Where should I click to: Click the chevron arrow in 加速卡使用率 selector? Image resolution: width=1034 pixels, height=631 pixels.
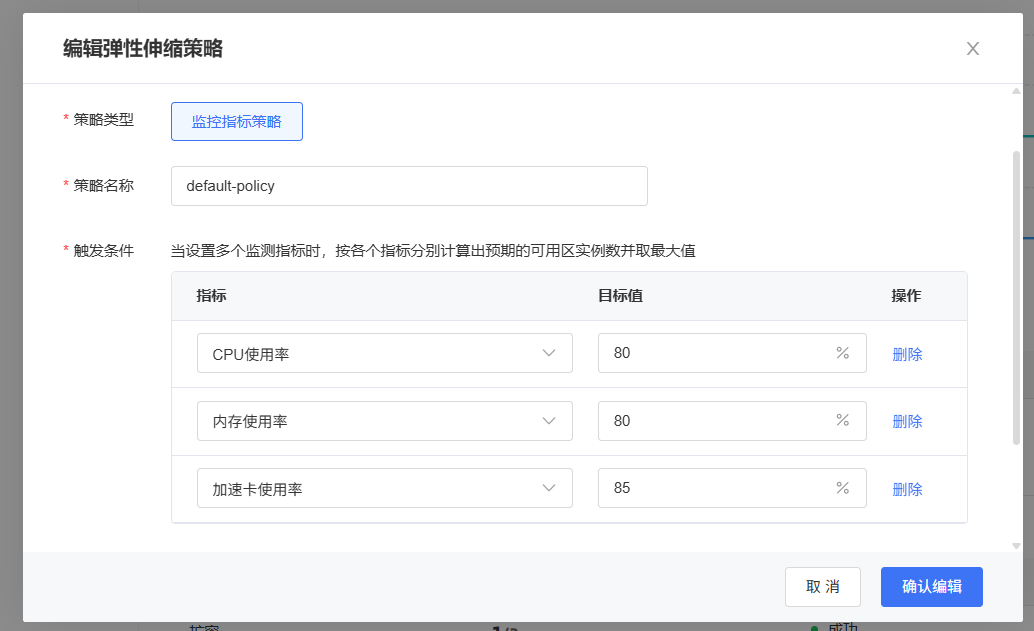pyautogui.click(x=549, y=488)
